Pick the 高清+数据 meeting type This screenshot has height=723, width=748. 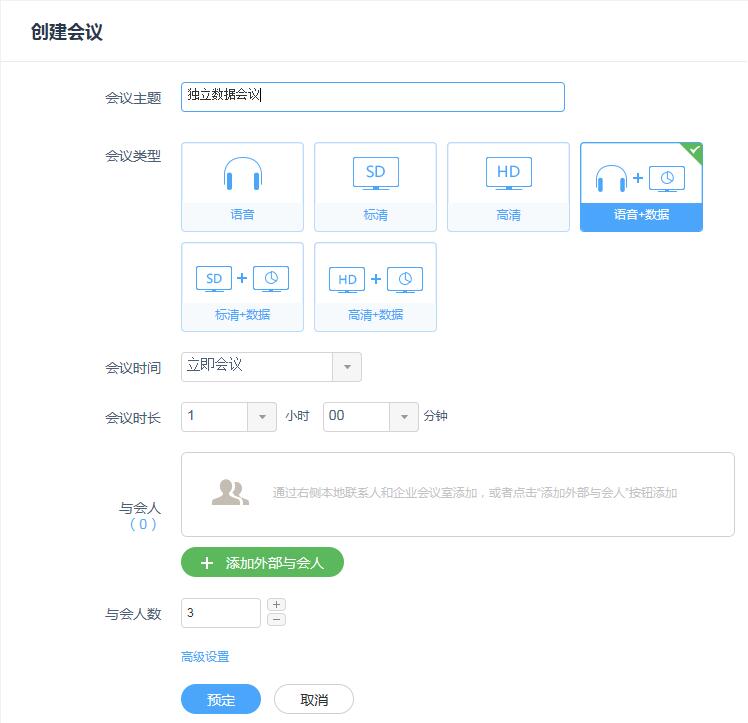pyautogui.click(x=375, y=287)
